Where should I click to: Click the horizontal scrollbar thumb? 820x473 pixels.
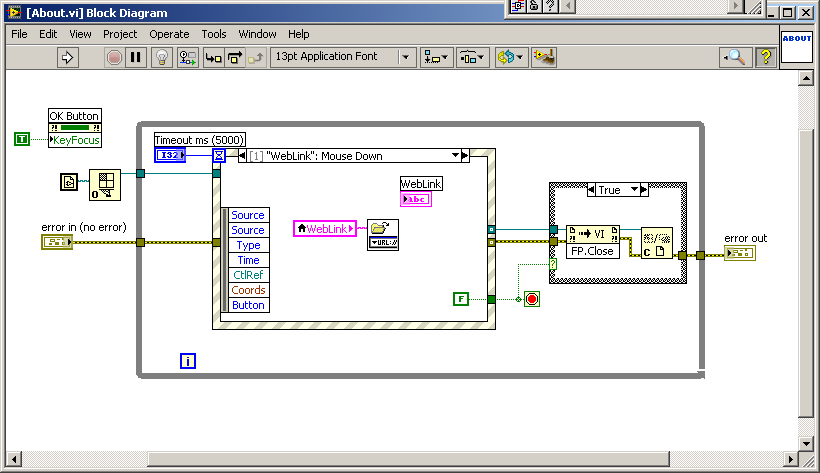pyautogui.click(x=409, y=459)
